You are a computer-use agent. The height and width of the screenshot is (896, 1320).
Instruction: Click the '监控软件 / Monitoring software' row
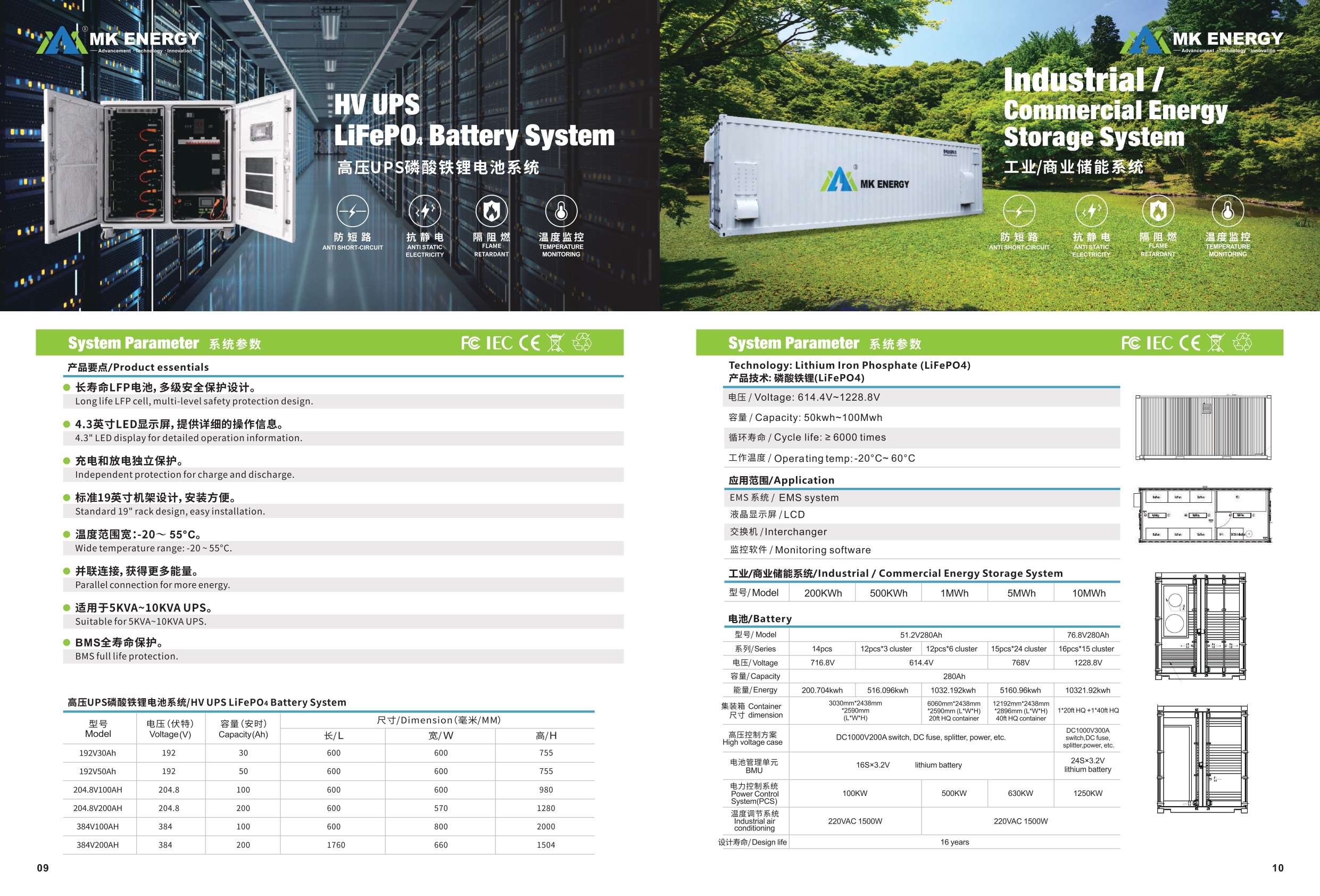921,550
